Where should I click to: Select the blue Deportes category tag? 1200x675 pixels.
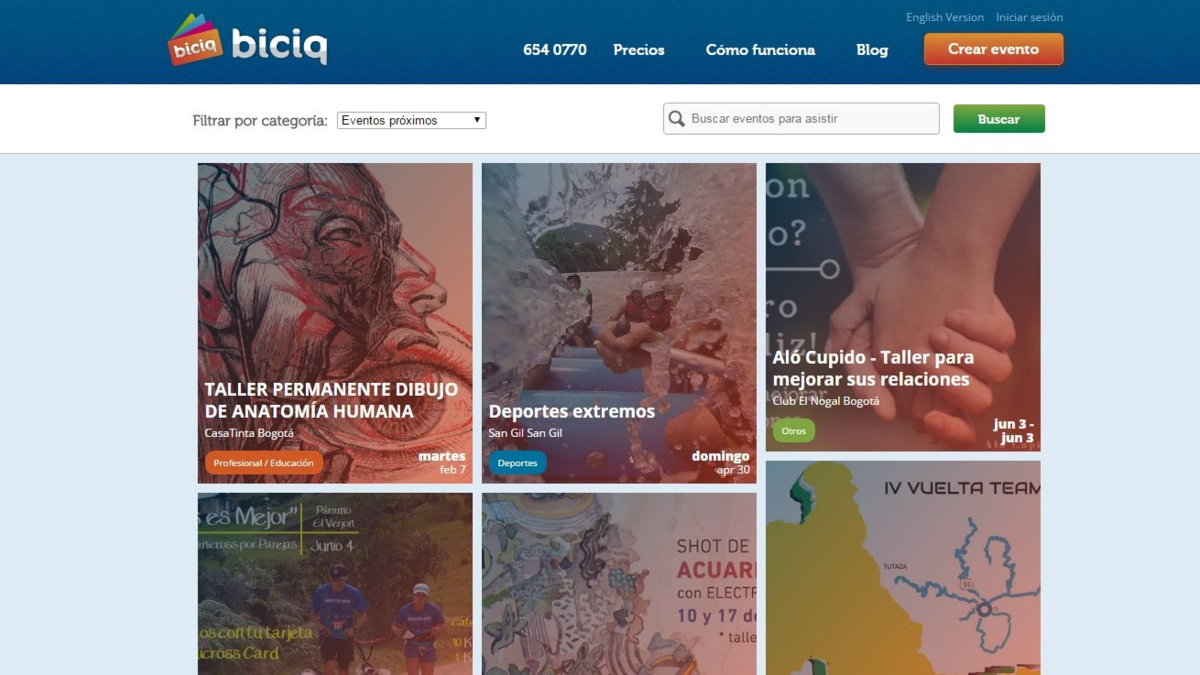pyautogui.click(x=518, y=463)
